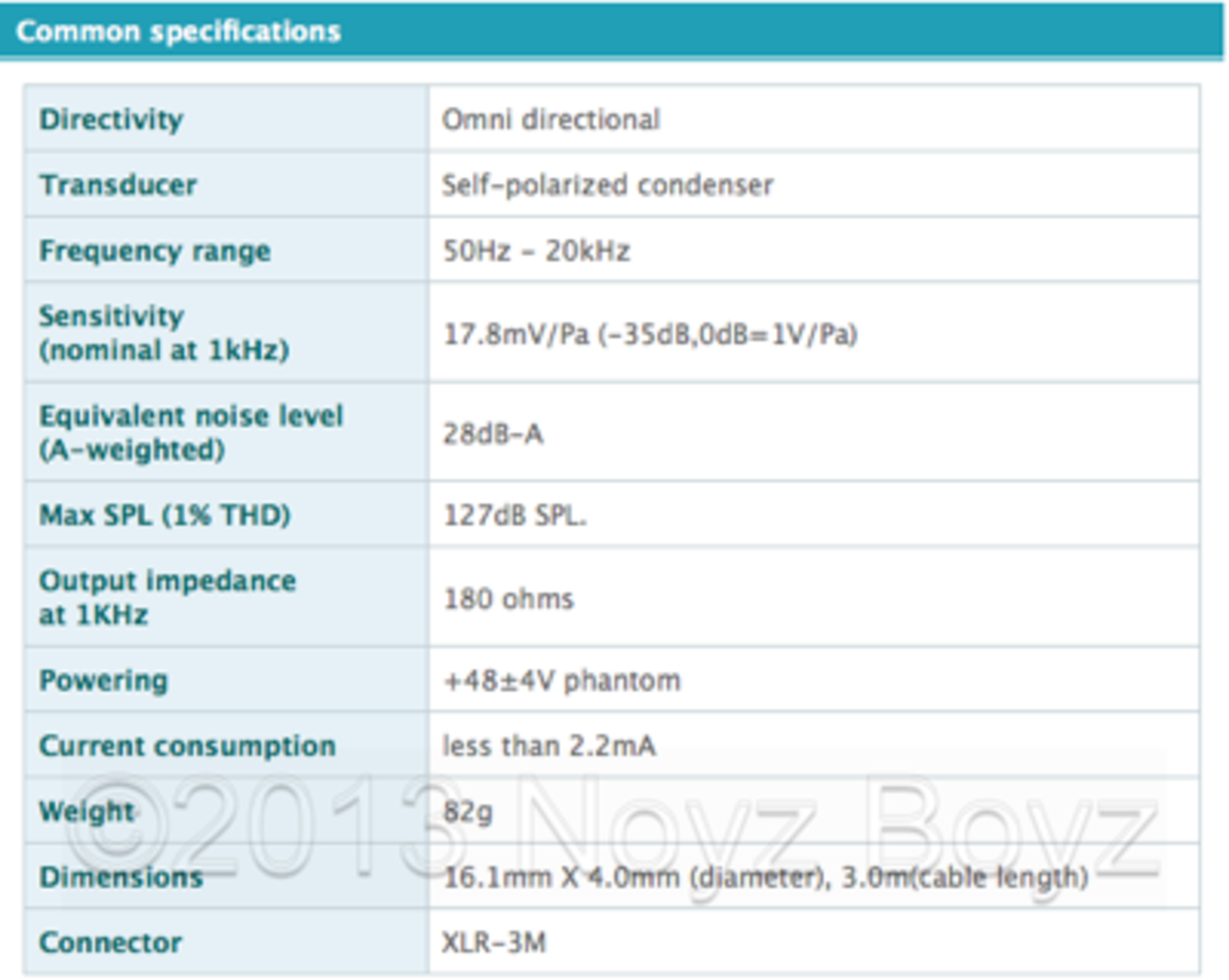This screenshot has height=980, width=1229.
Task: Select the Frequency range label
Action: (154, 251)
